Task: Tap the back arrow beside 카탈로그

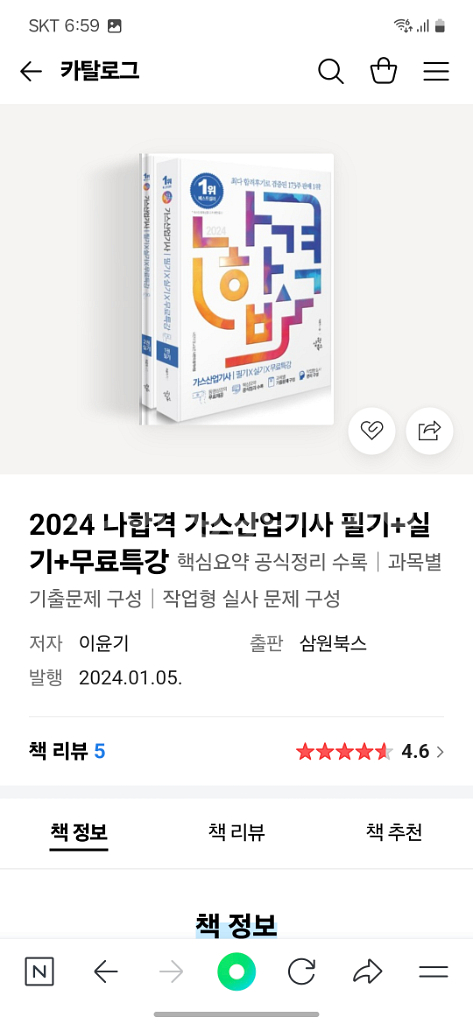Action: click(31, 71)
